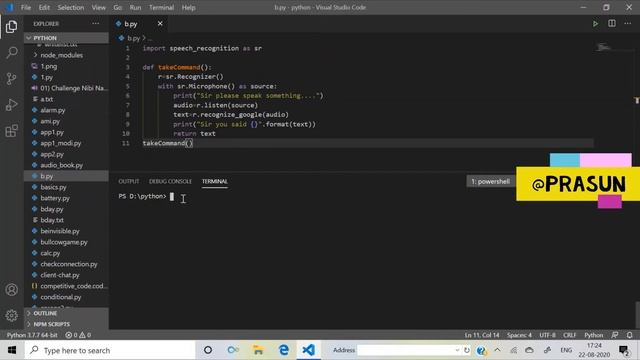This screenshot has width=640, height=360.
Task: Open the Explorer view in activity bar
Action: [x=11, y=27]
